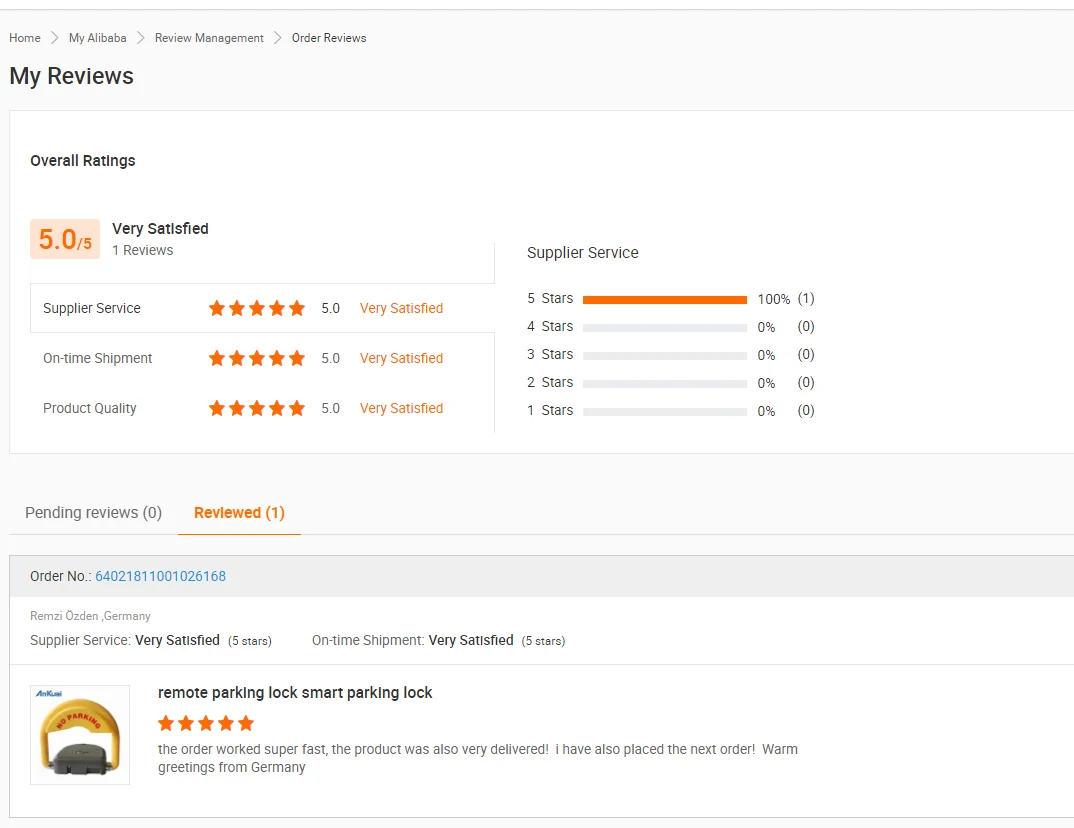
Task: Click the 5 Stars orange progress bar
Action: pyautogui.click(x=664, y=299)
